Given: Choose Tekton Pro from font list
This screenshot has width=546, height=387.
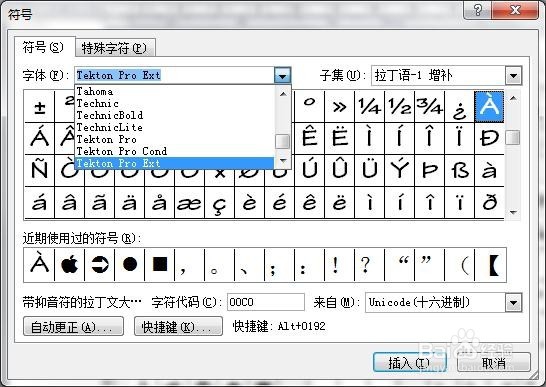Looking at the screenshot, I should point(175,139).
